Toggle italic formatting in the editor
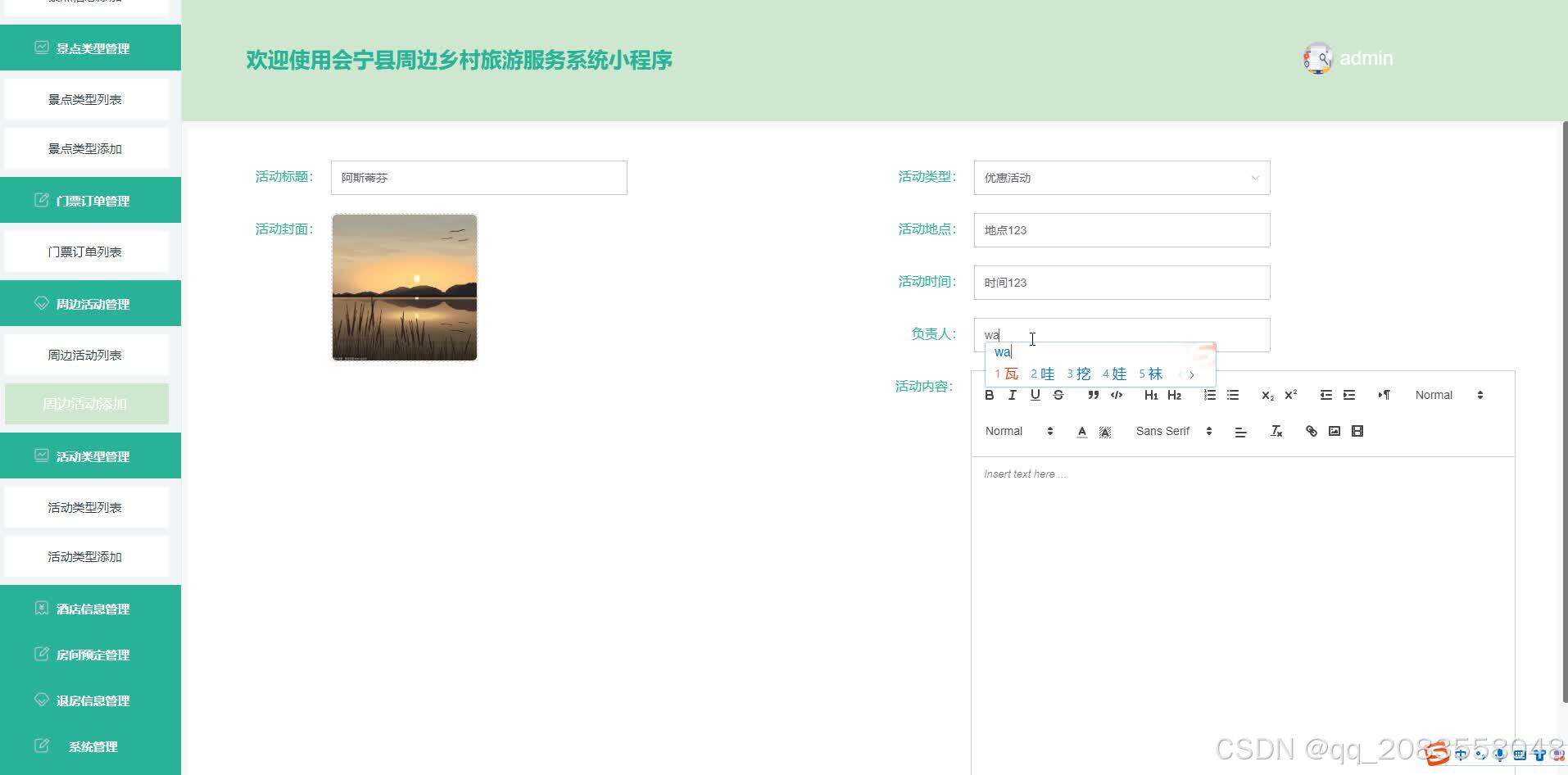 (x=1012, y=395)
